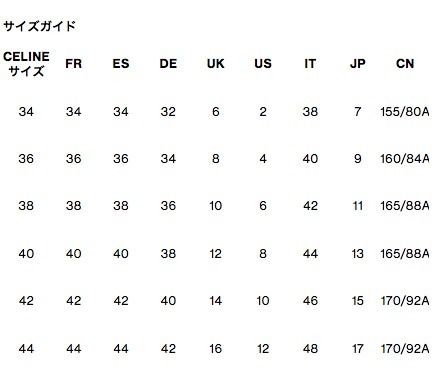The width and height of the screenshot is (443, 378).
Task: Select JP size 17 cell
Action: [358, 349]
